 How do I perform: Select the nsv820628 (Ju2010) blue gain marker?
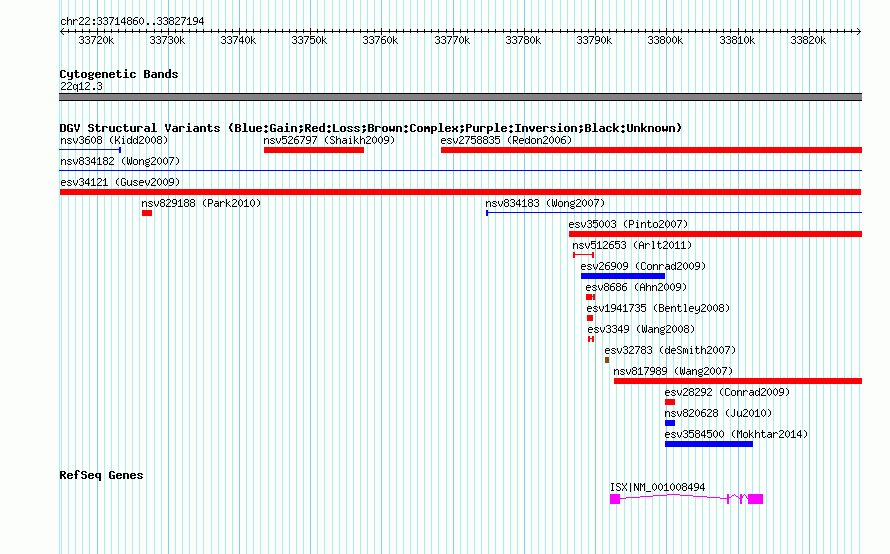(x=670, y=423)
